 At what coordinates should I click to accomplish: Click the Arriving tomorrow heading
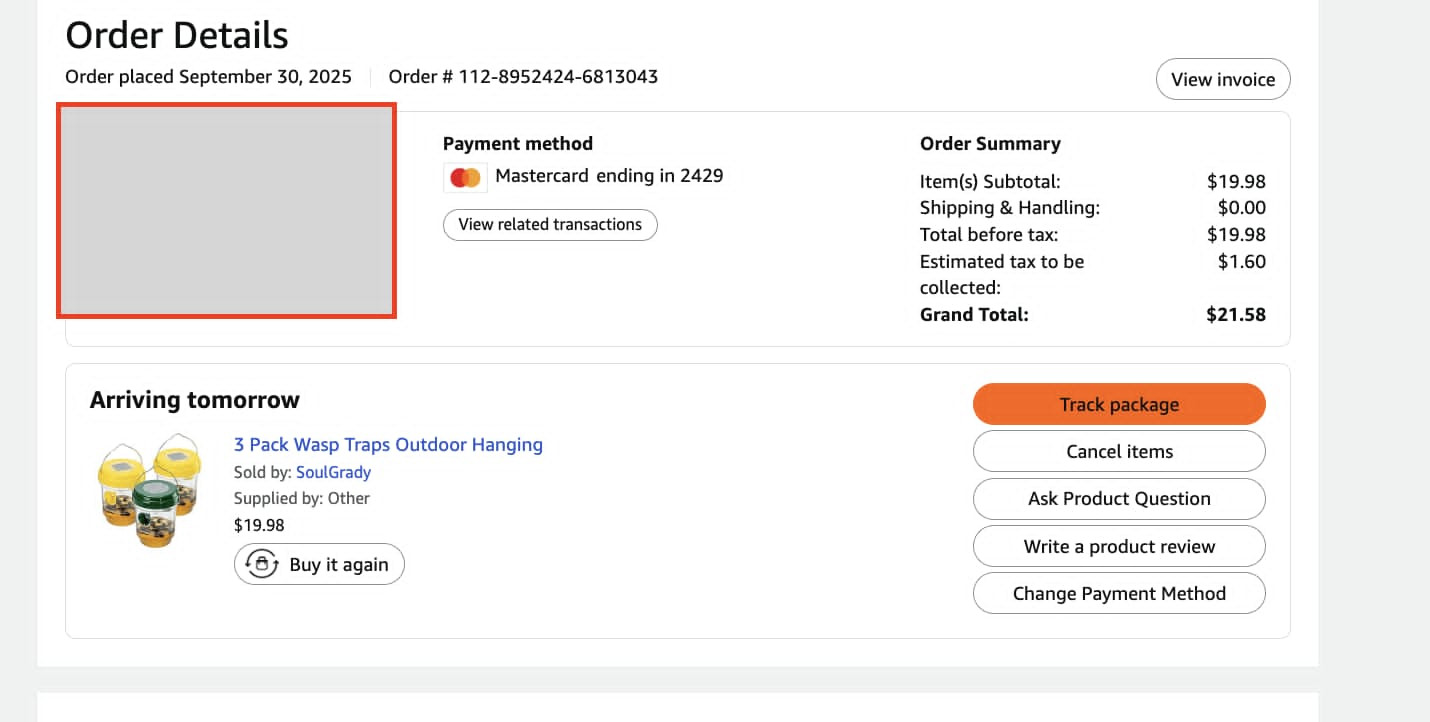click(195, 400)
